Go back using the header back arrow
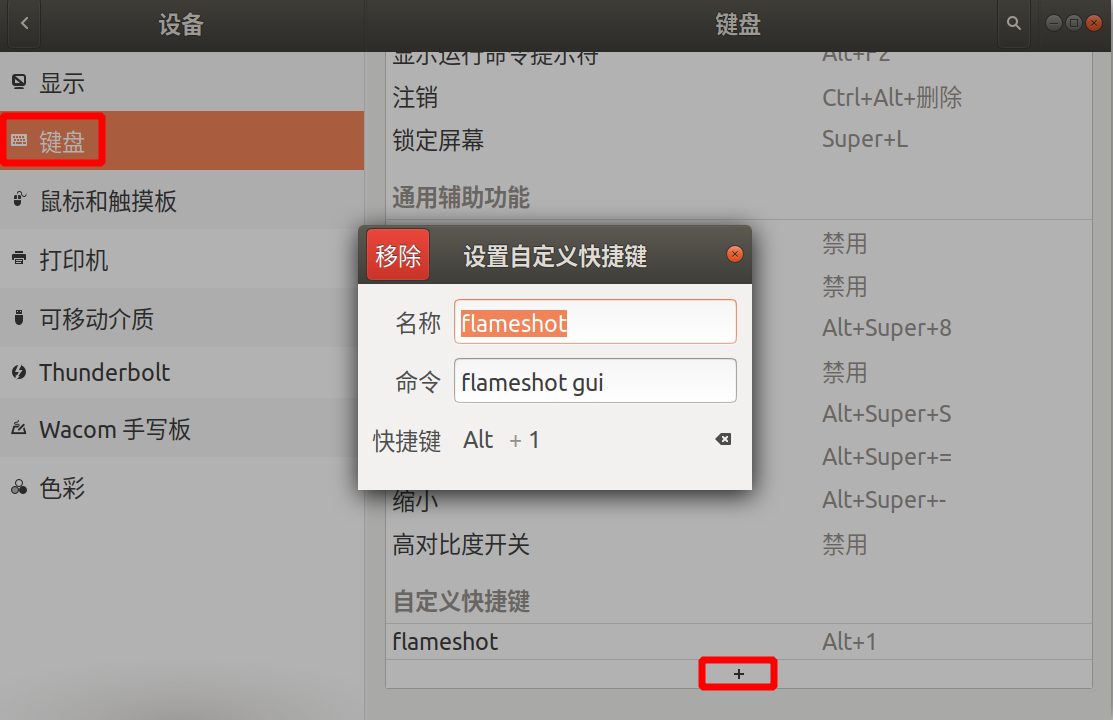Image resolution: width=1113 pixels, height=720 pixels. [x=24, y=23]
